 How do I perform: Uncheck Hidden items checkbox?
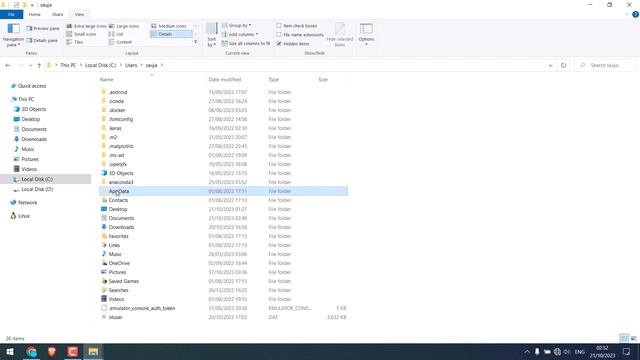(x=293, y=44)
